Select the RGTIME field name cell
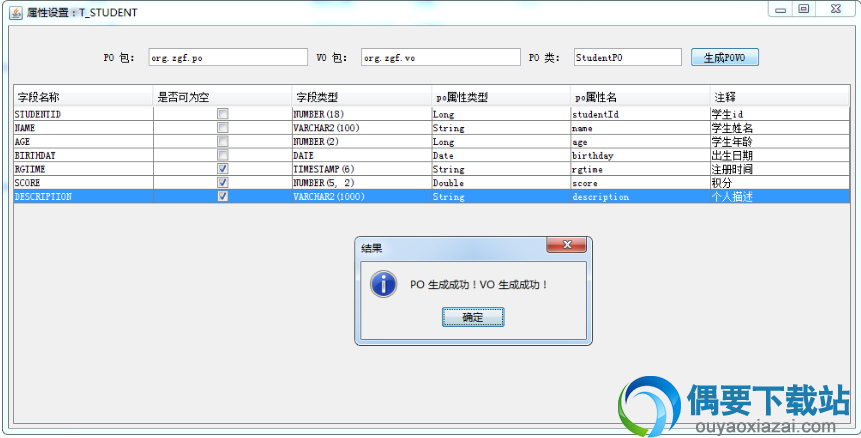The image size is (861, 438). pyautogui.click(x=83, y=169)
